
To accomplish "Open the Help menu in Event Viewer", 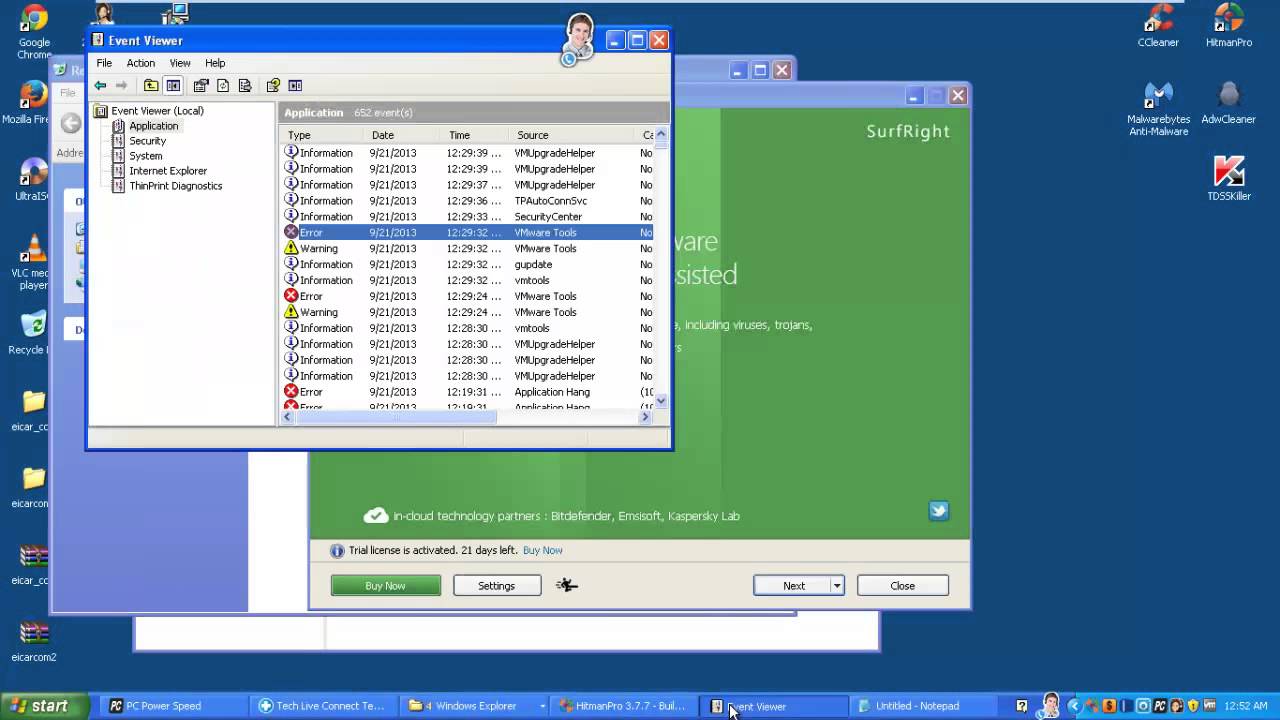I will click(x=215, y=63).
